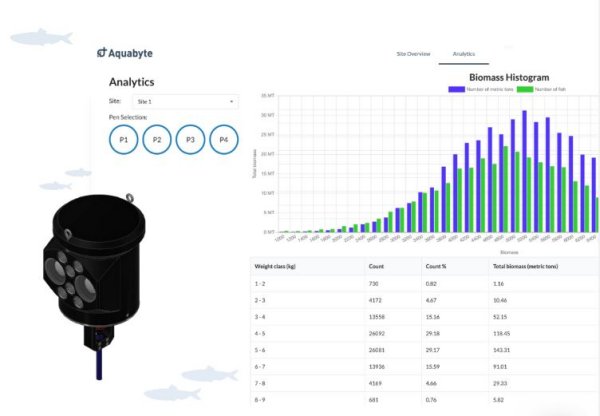The width and height of the screenshot is (600, 416).
Task: Click the Count % column header
Action: tap(438, 269)
